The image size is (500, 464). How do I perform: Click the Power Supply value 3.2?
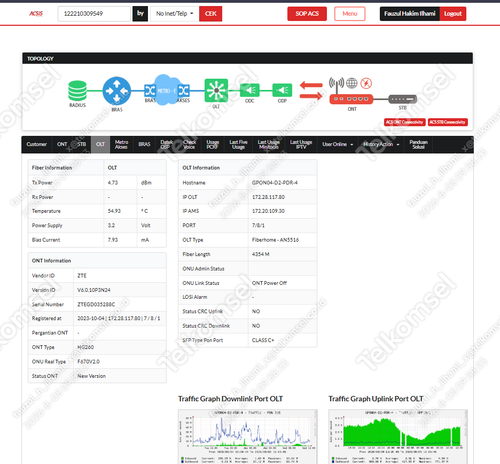(111, 225)
